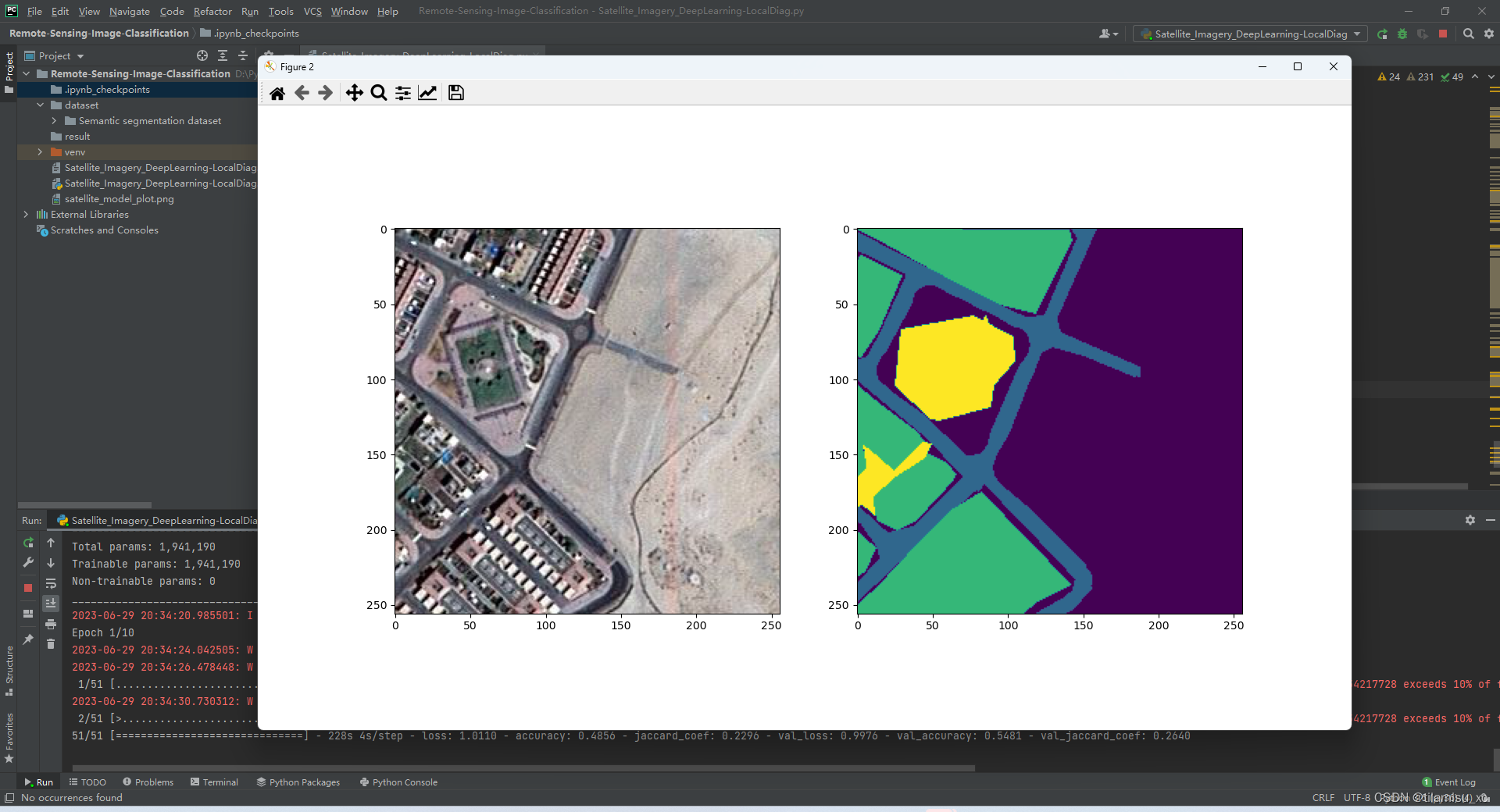Stop the running program from top toolbar
This screenshot has width=1500, height=812.
click(x=1443, y=34)
